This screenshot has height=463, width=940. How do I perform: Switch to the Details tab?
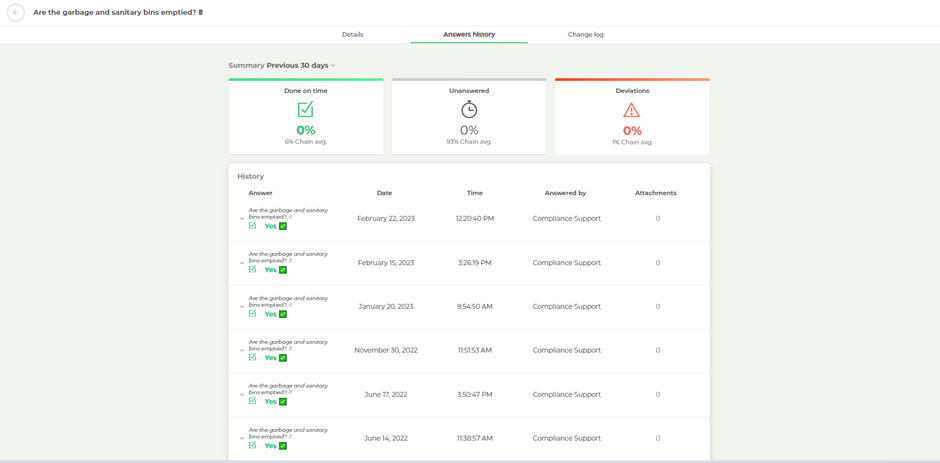352,34
